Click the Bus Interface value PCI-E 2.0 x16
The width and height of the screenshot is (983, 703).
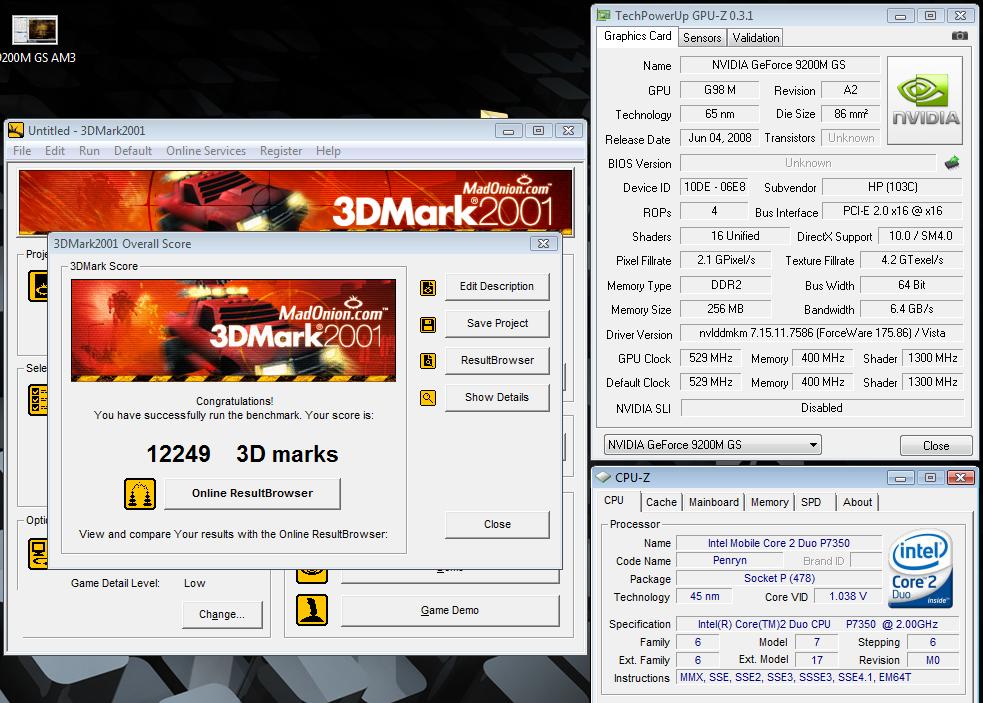892,211
